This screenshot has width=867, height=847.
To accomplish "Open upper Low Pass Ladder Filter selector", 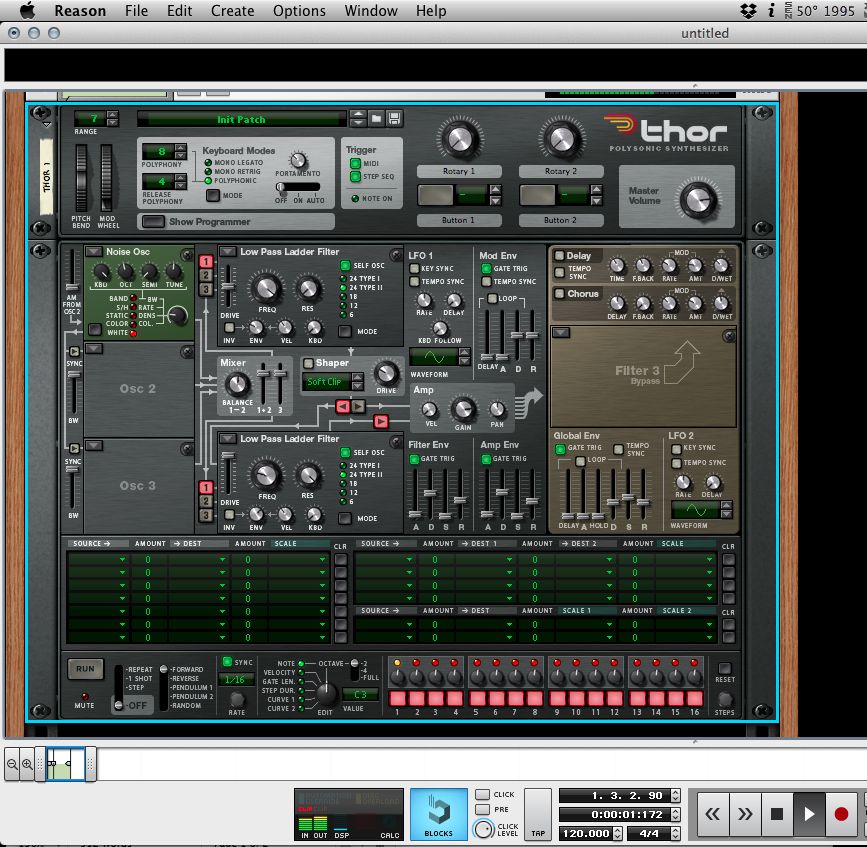I will coord(228,252).
